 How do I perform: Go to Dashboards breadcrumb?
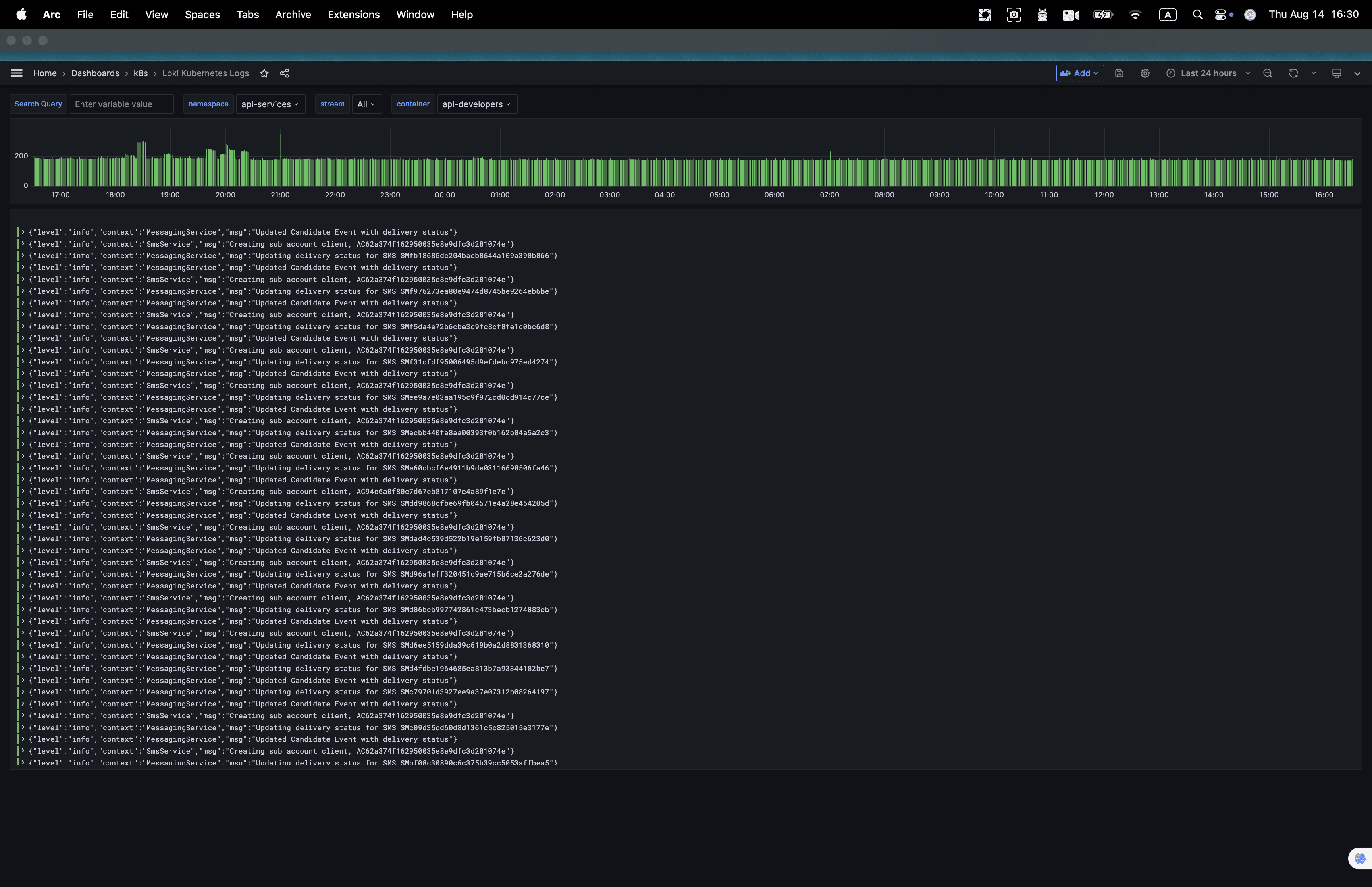click(x=95, y=73)
